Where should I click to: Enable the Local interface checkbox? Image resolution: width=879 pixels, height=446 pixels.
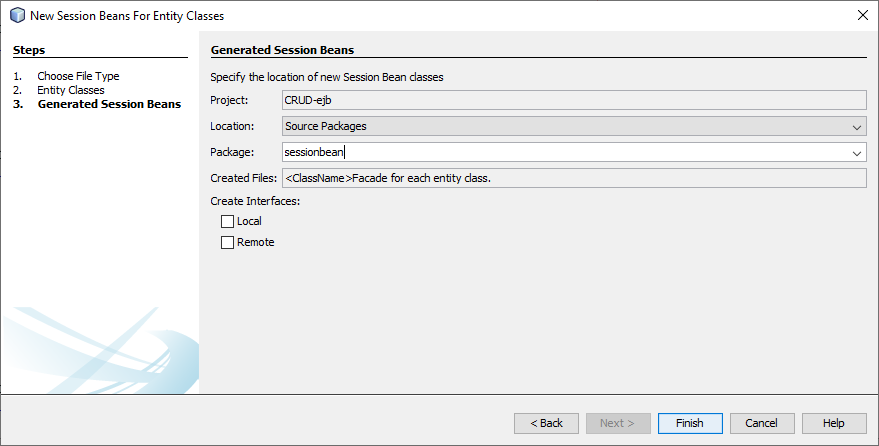coord(227,221)
